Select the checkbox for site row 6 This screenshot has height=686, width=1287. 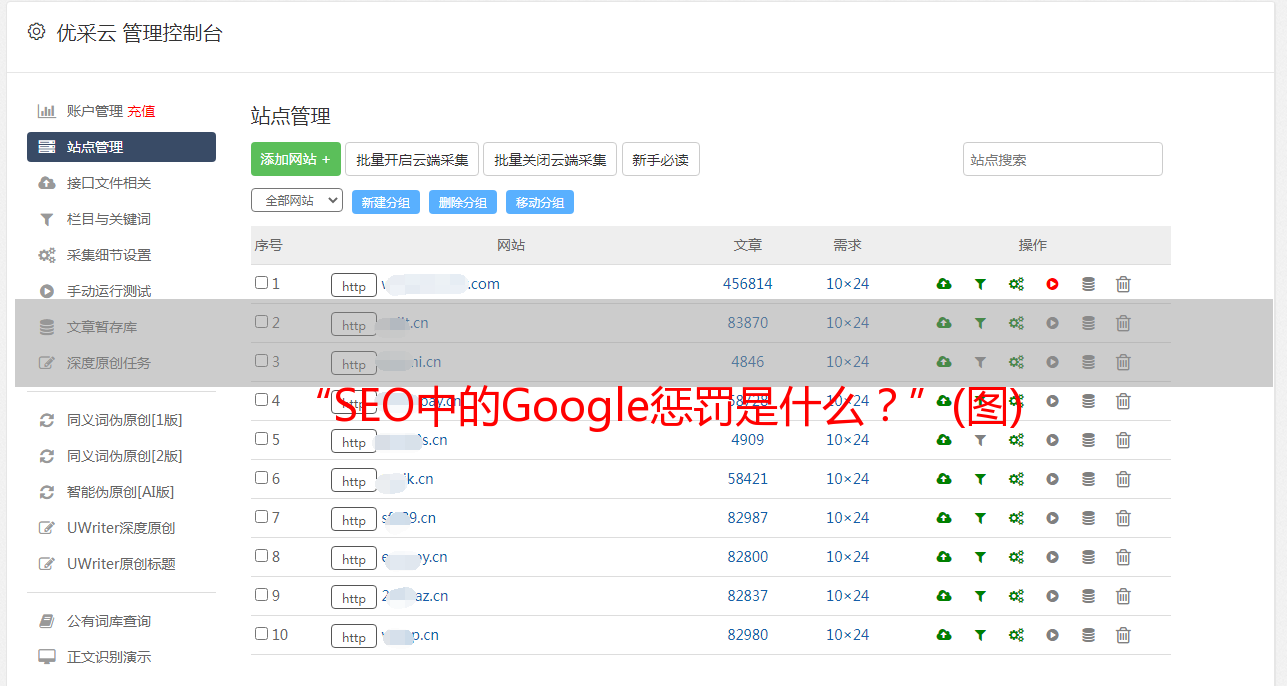click(x=261, y=478)
